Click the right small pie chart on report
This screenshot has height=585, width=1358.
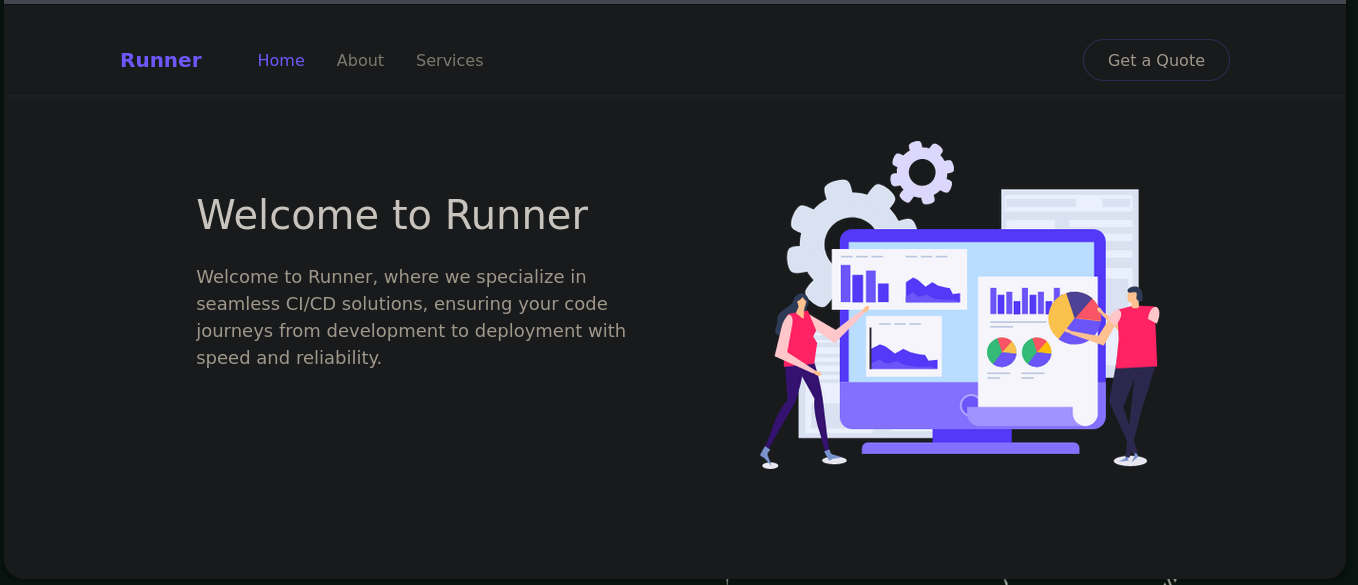1036,352
